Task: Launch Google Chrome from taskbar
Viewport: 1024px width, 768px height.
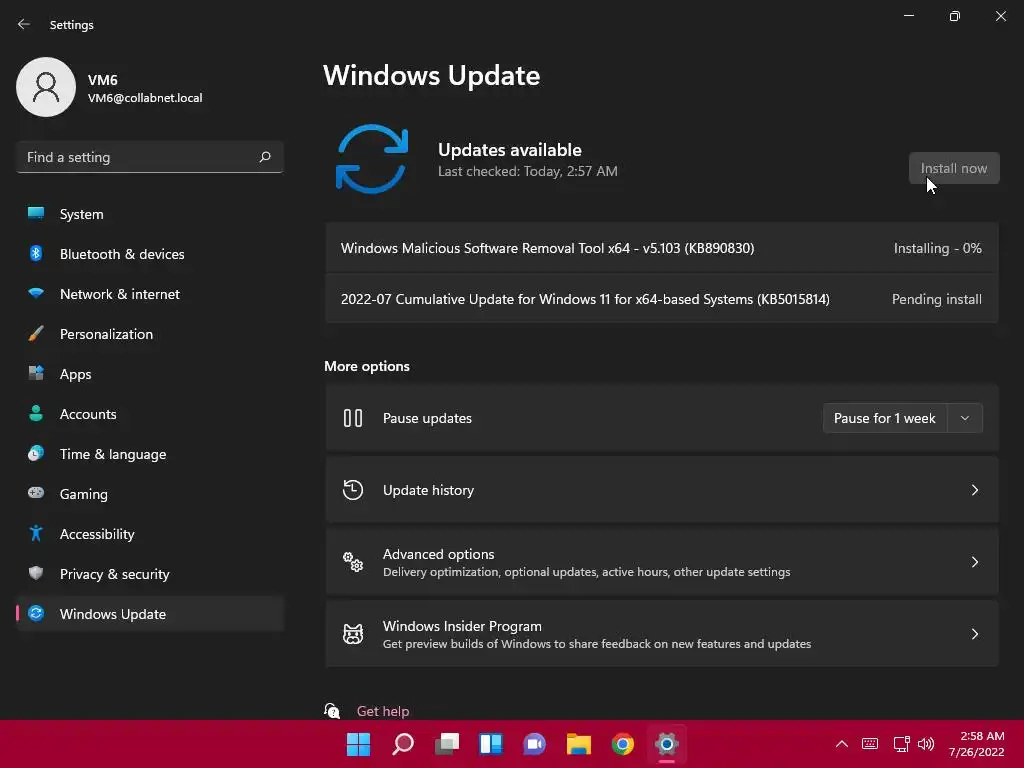Action: coord(622,744)
